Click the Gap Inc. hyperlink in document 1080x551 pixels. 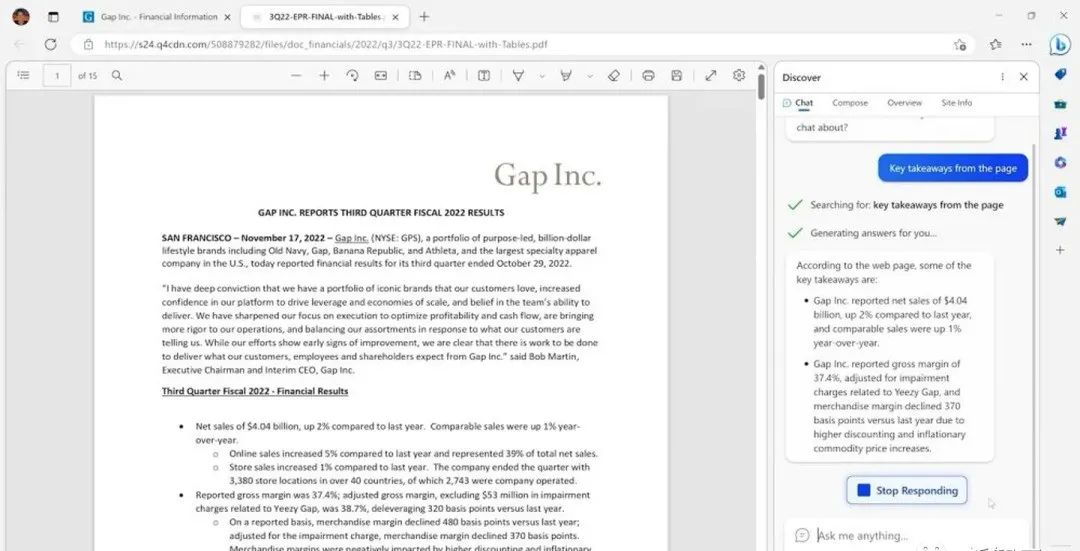point(351,238)
